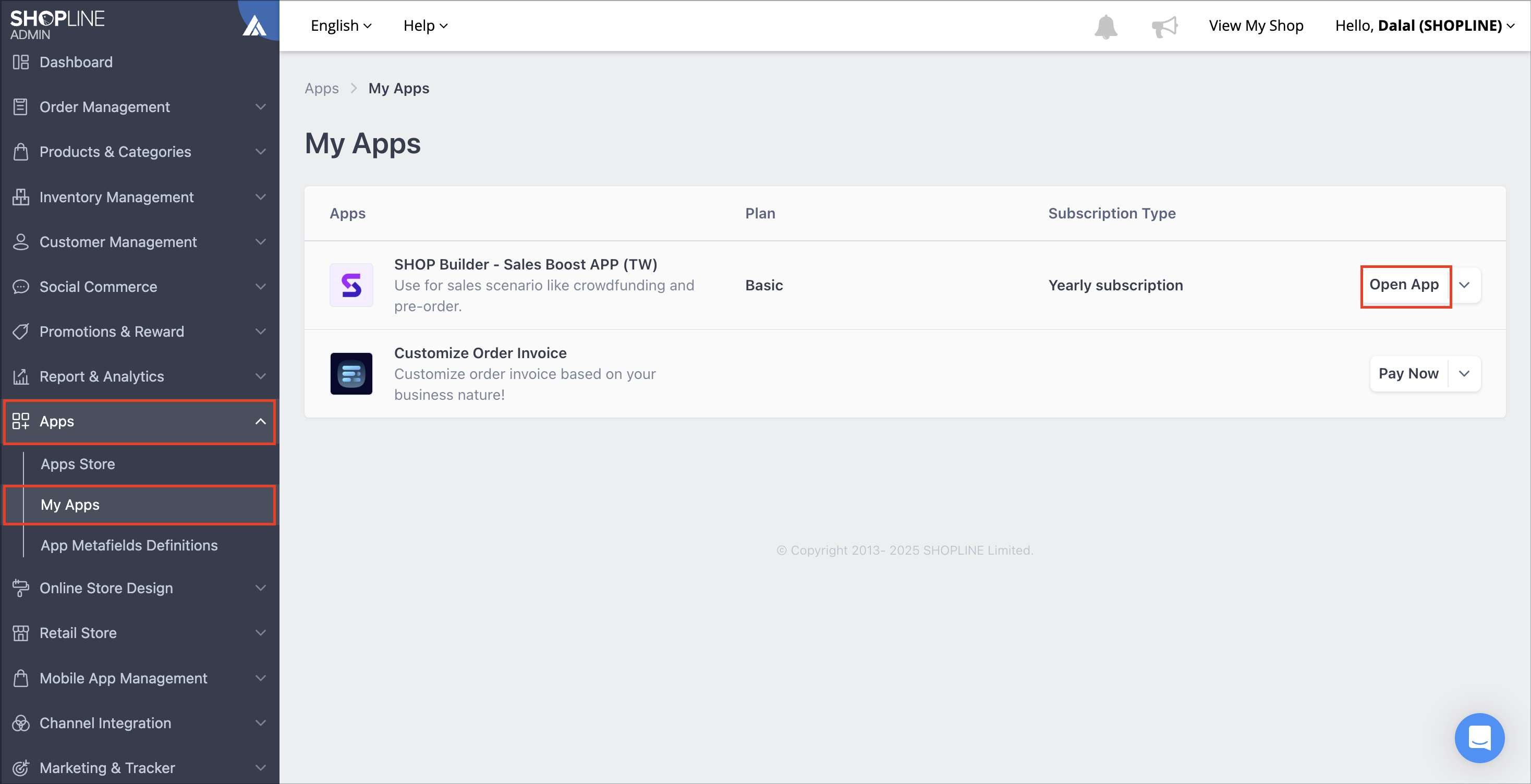The image size is (1531, 784).
Task: Open the English language dropdown
Action: pos(341,26)
